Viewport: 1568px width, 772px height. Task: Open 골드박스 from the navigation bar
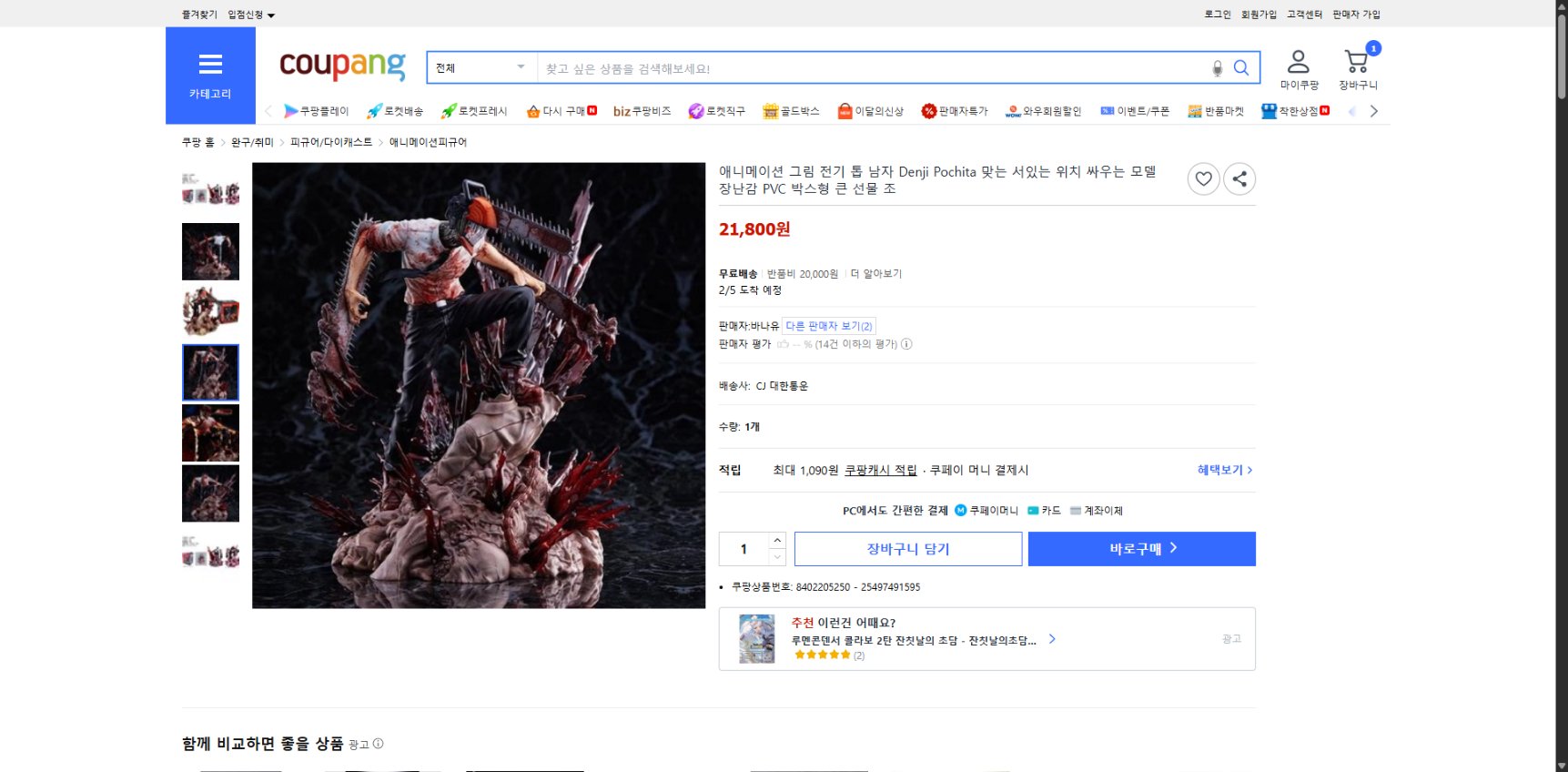click(791, 111)
